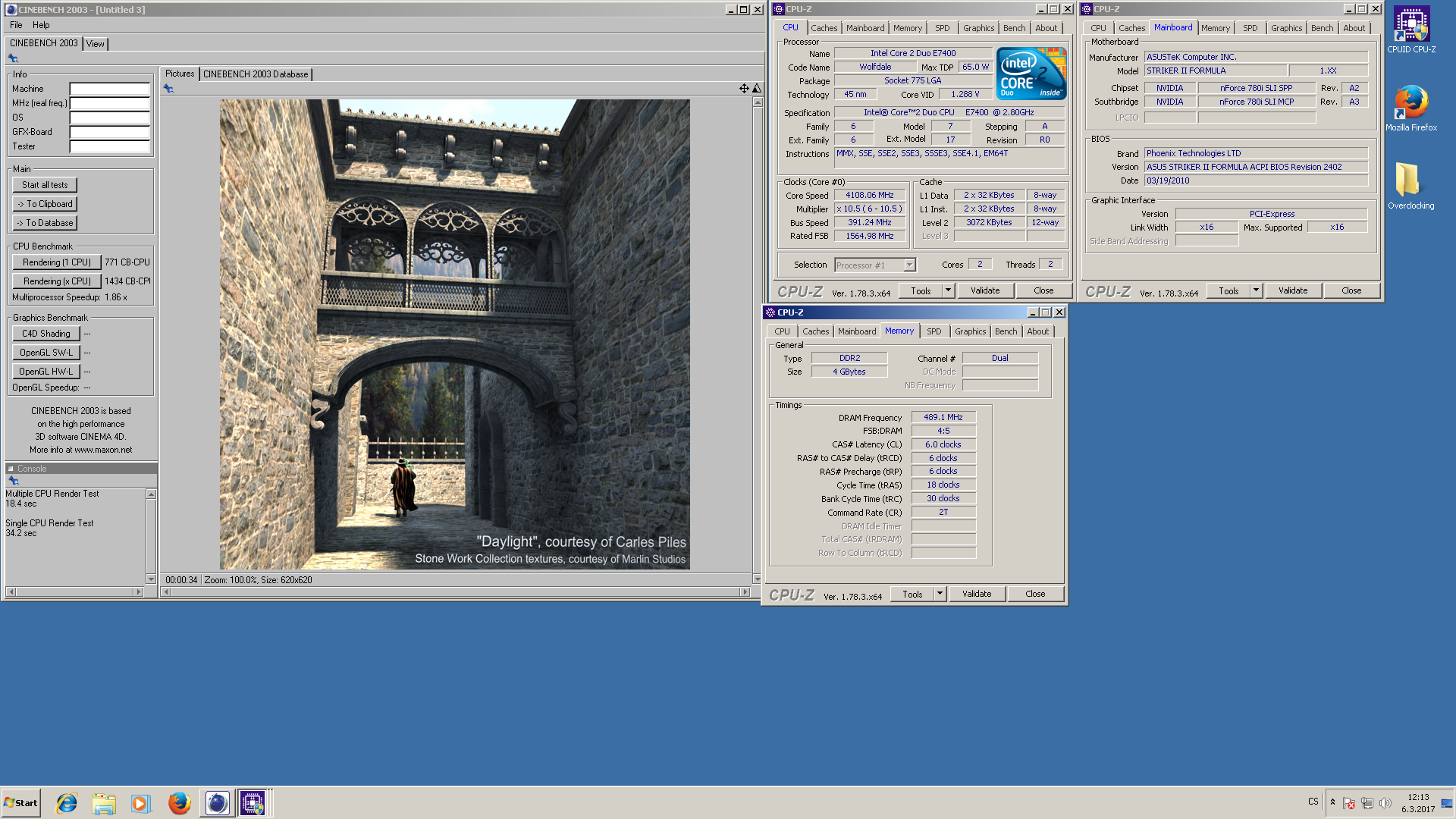Viewport: 1456px width, 819px height.
Task: Switch to CPU-Z taskbar button
Action: coord(253,803)
